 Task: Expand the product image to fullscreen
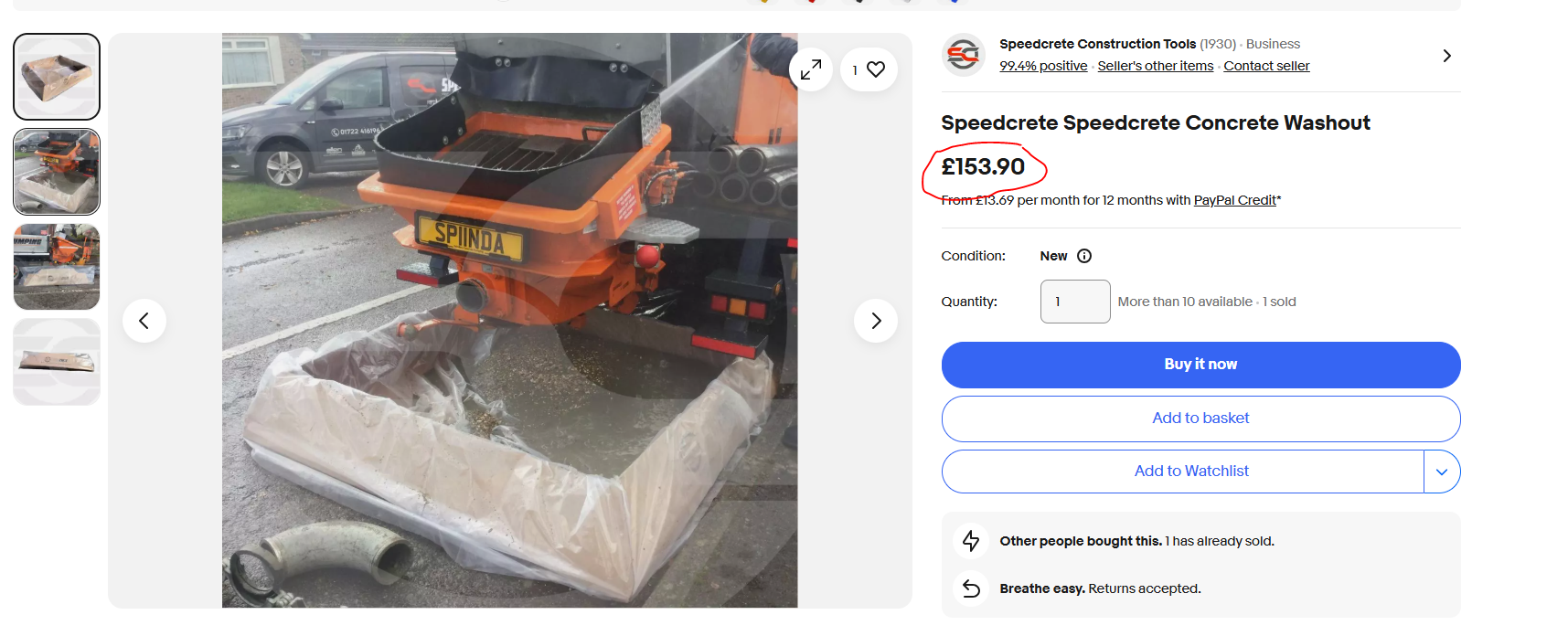click(x=811, y=69)
